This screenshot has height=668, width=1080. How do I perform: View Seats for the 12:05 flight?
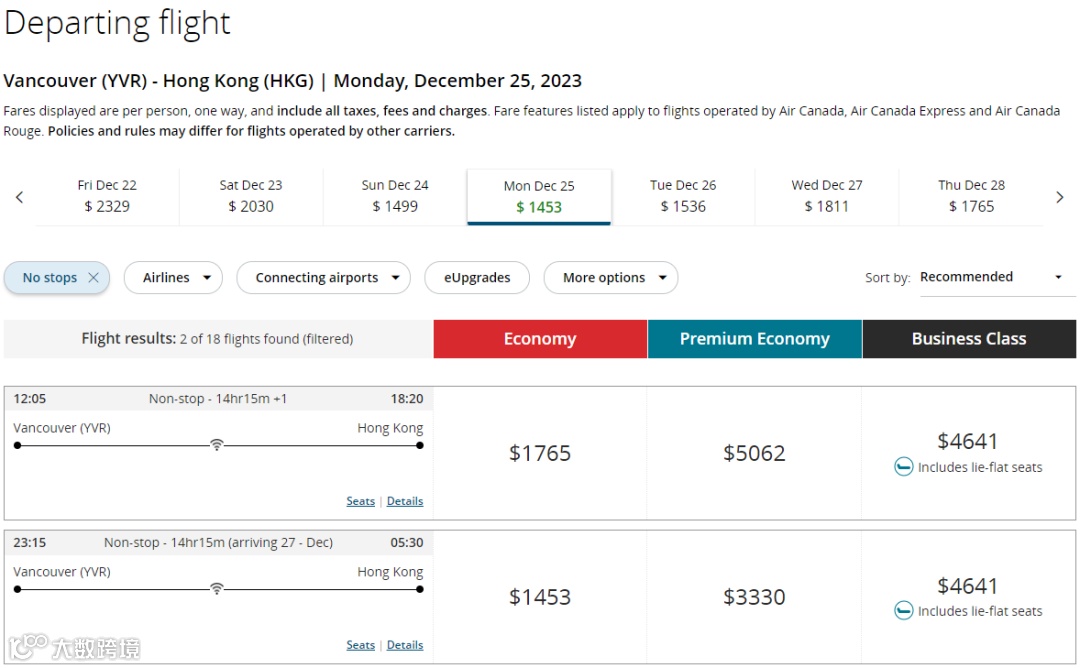point(360,501)
